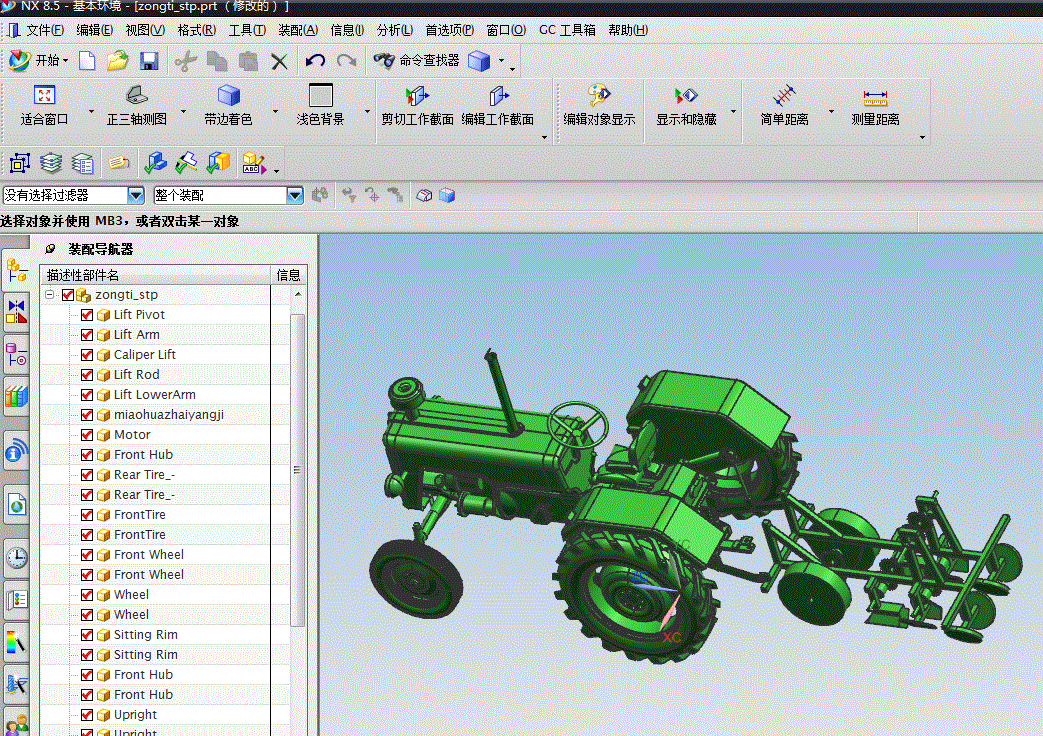Open the 分析(L) menu
Screen dimensions: 1043x736
click(x=395, y=31)
